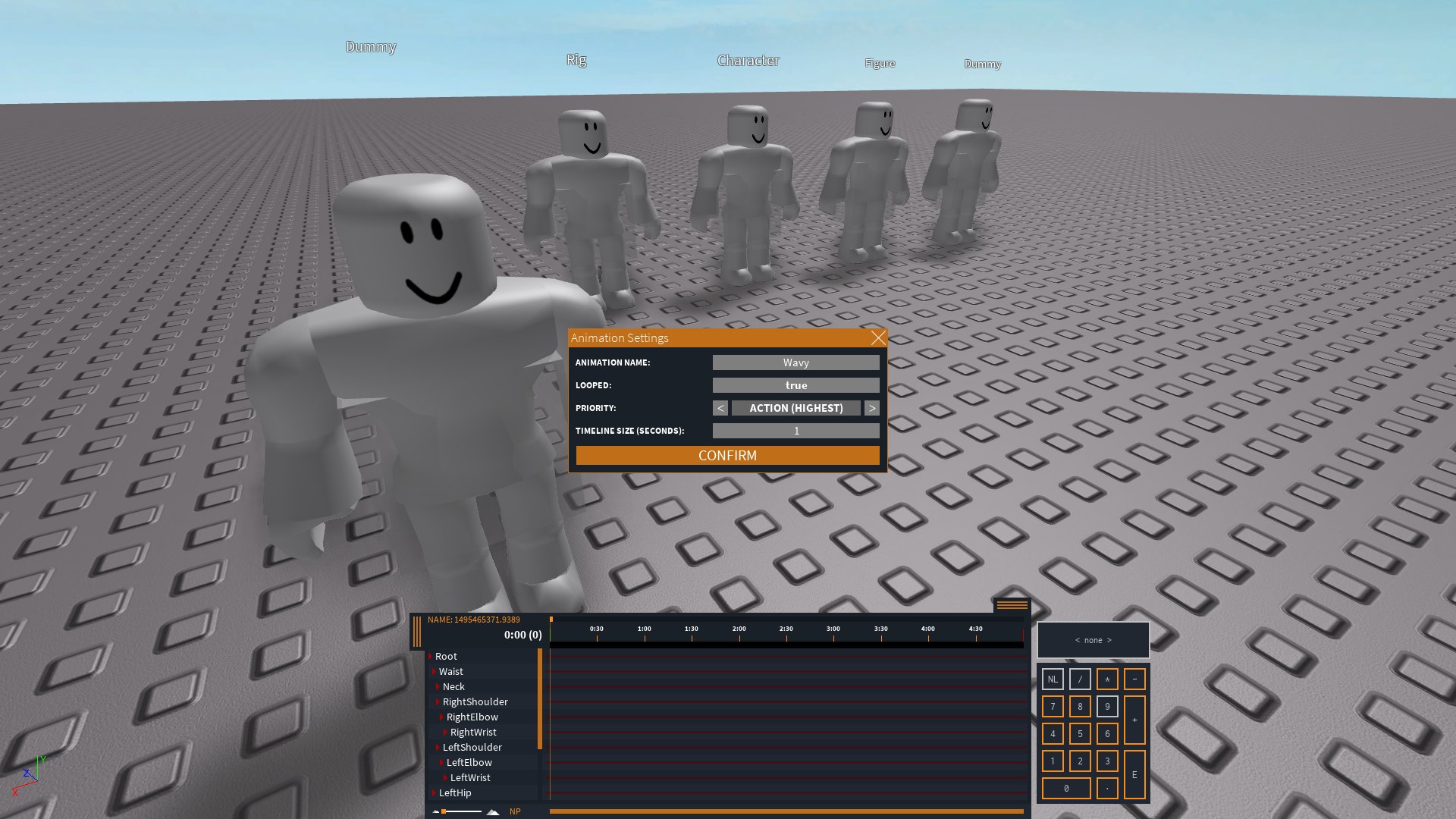Select the rig labeled 'Figure'

click(866, 182)
